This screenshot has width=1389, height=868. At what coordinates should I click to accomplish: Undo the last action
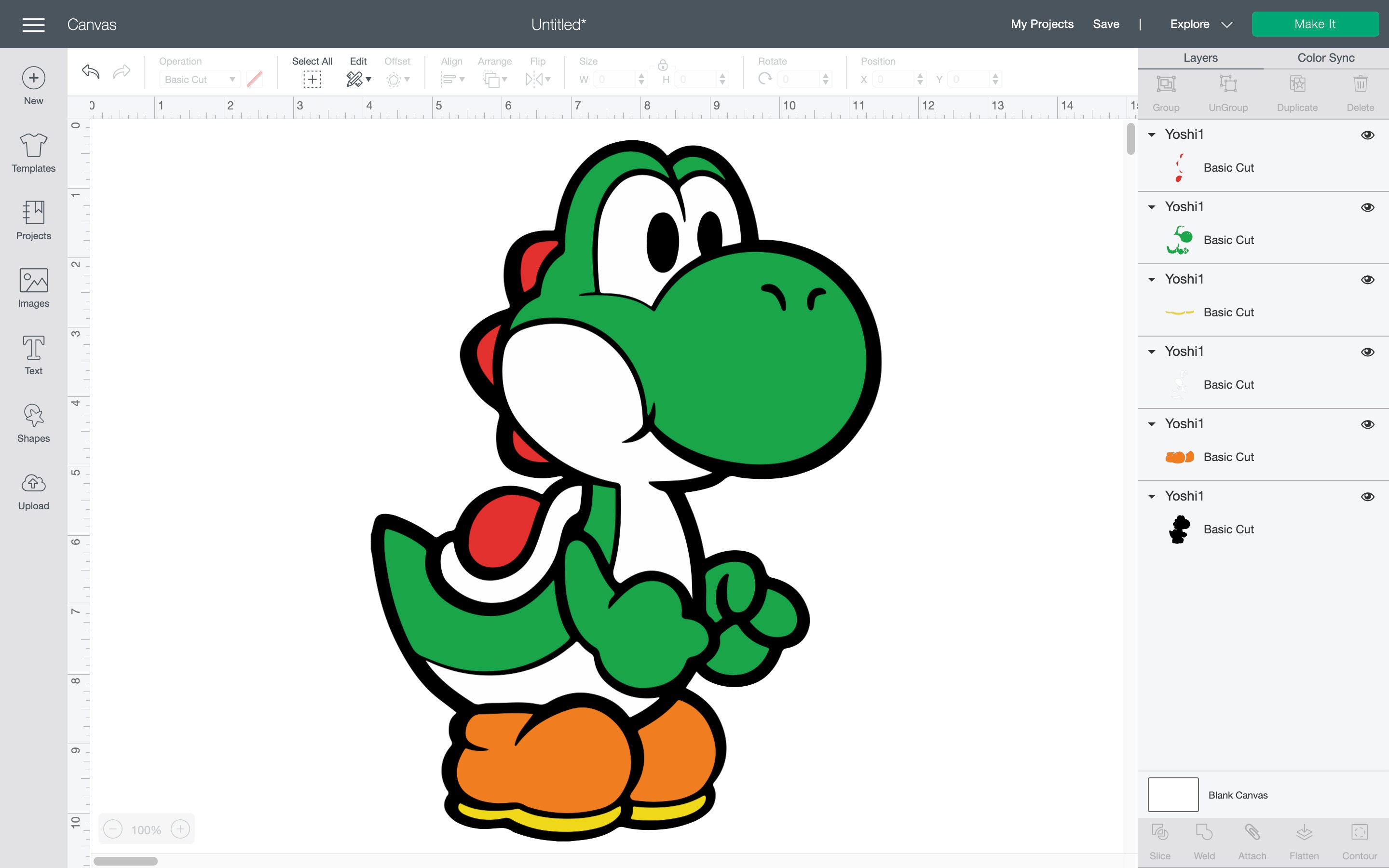click(x=91, y=71)
